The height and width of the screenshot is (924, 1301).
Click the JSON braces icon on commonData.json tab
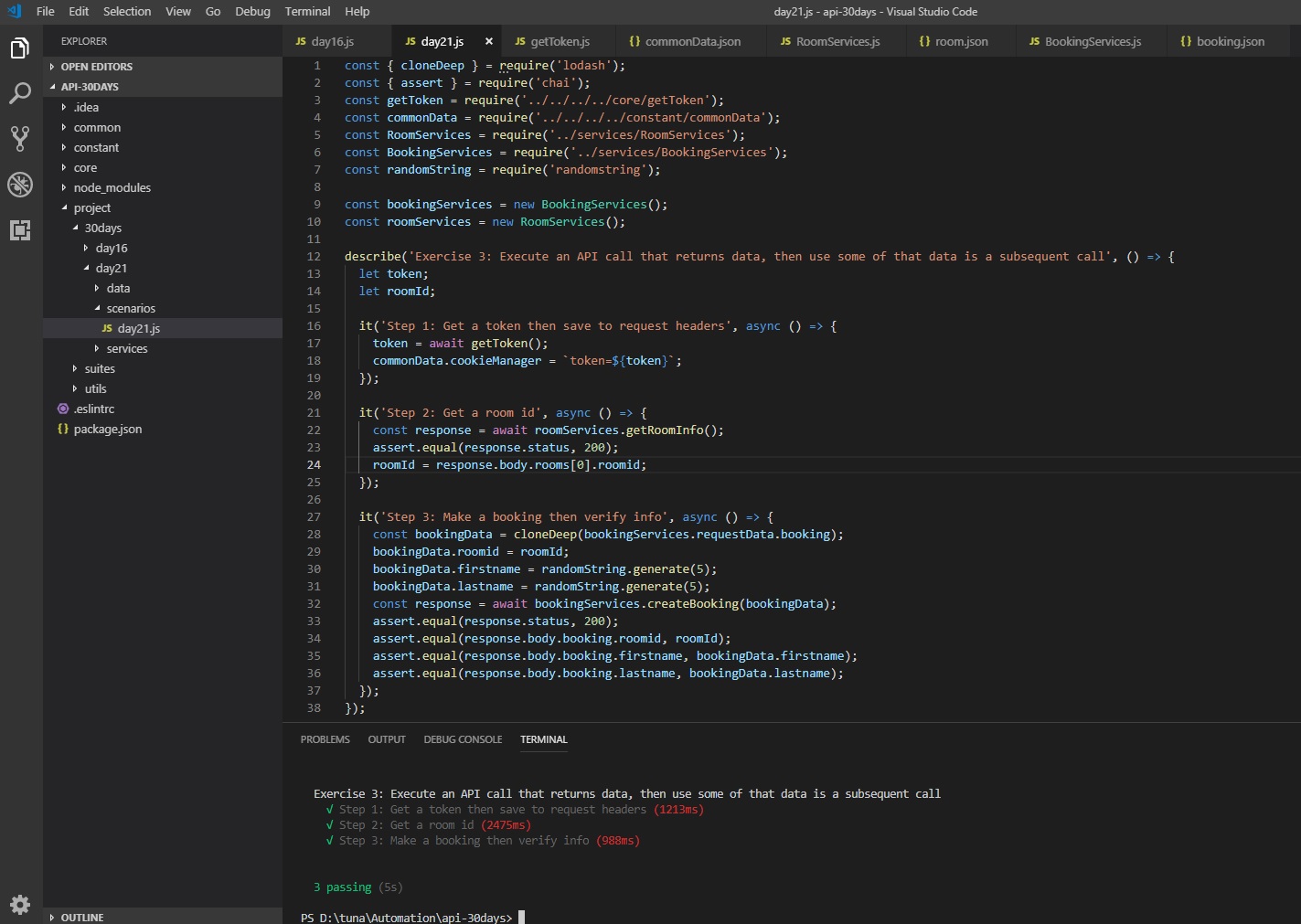click(635, 41)
